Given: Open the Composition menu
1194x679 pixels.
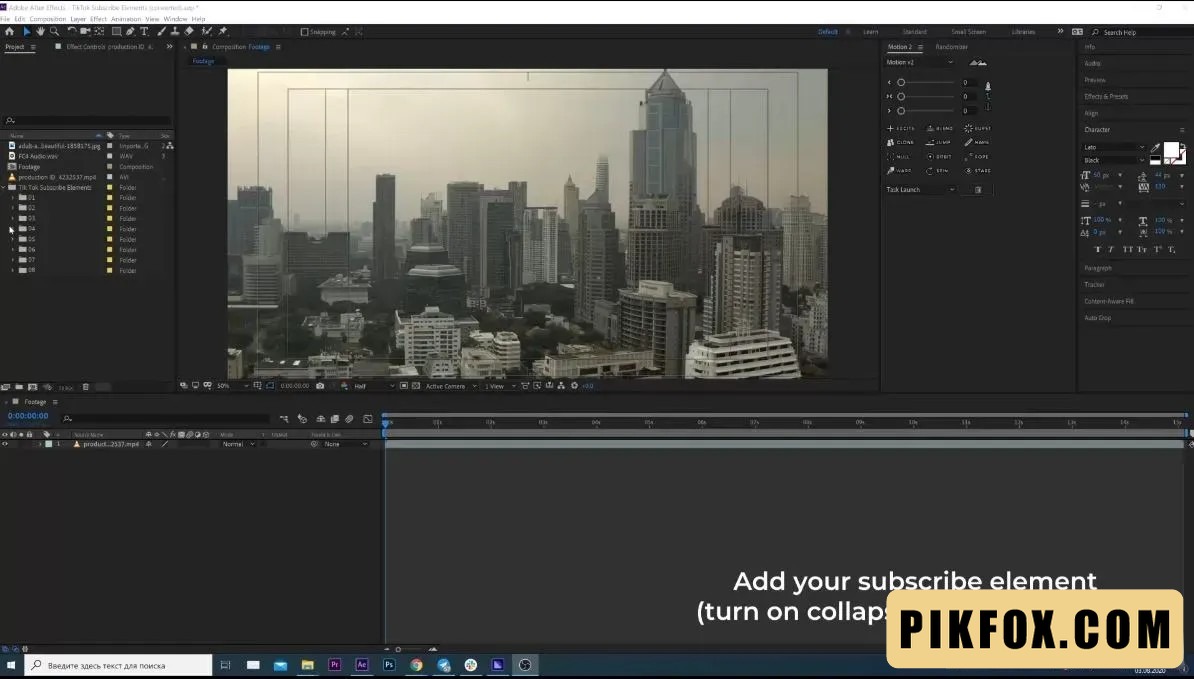Looking at the screenshot, I should pos(47,19).
